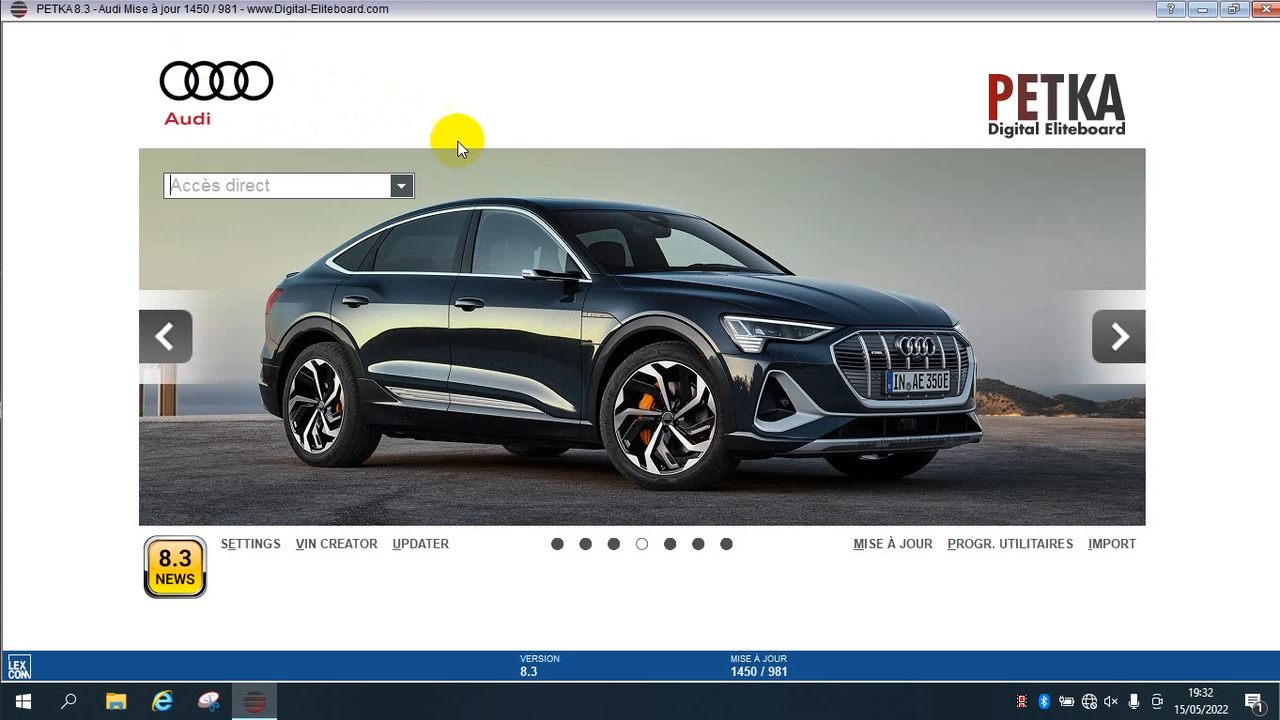The width and height of the screenshot is (1280, 720).
Task: Expand the Accès direct dropdown arrow
Action: click(x=401, y=185)
